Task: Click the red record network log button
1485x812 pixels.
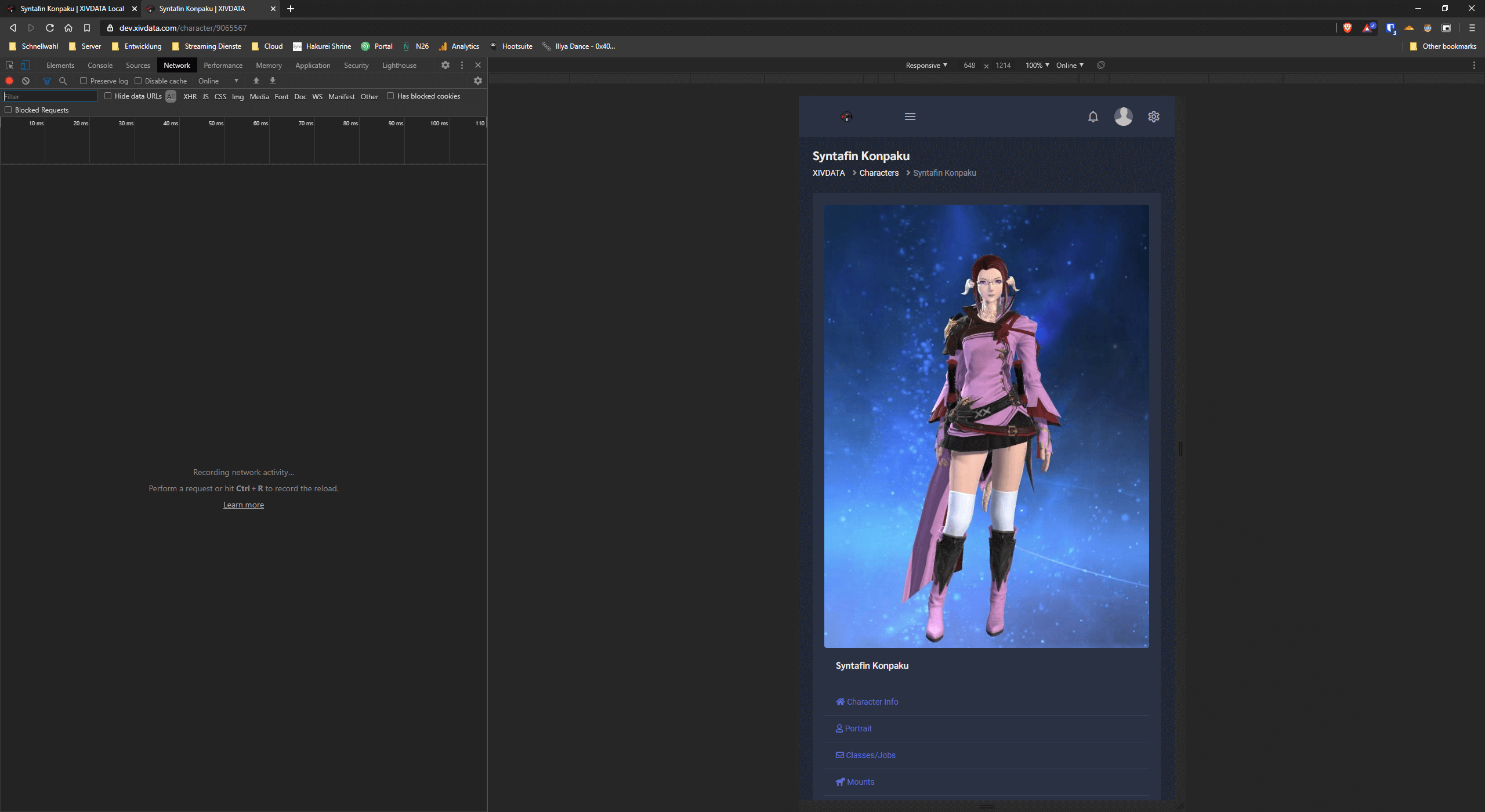Action: (x=9, y=81)
